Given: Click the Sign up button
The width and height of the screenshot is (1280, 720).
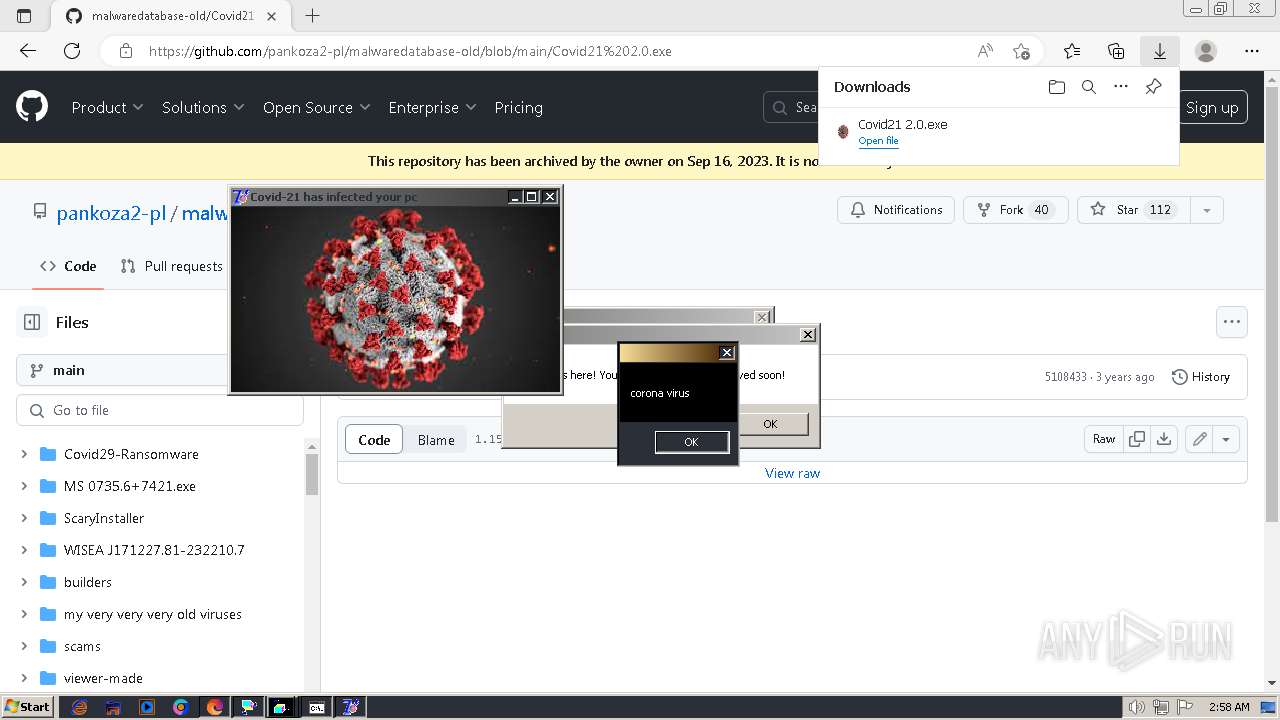Looking at the screenshot, I should click(x=1212, y=107).
